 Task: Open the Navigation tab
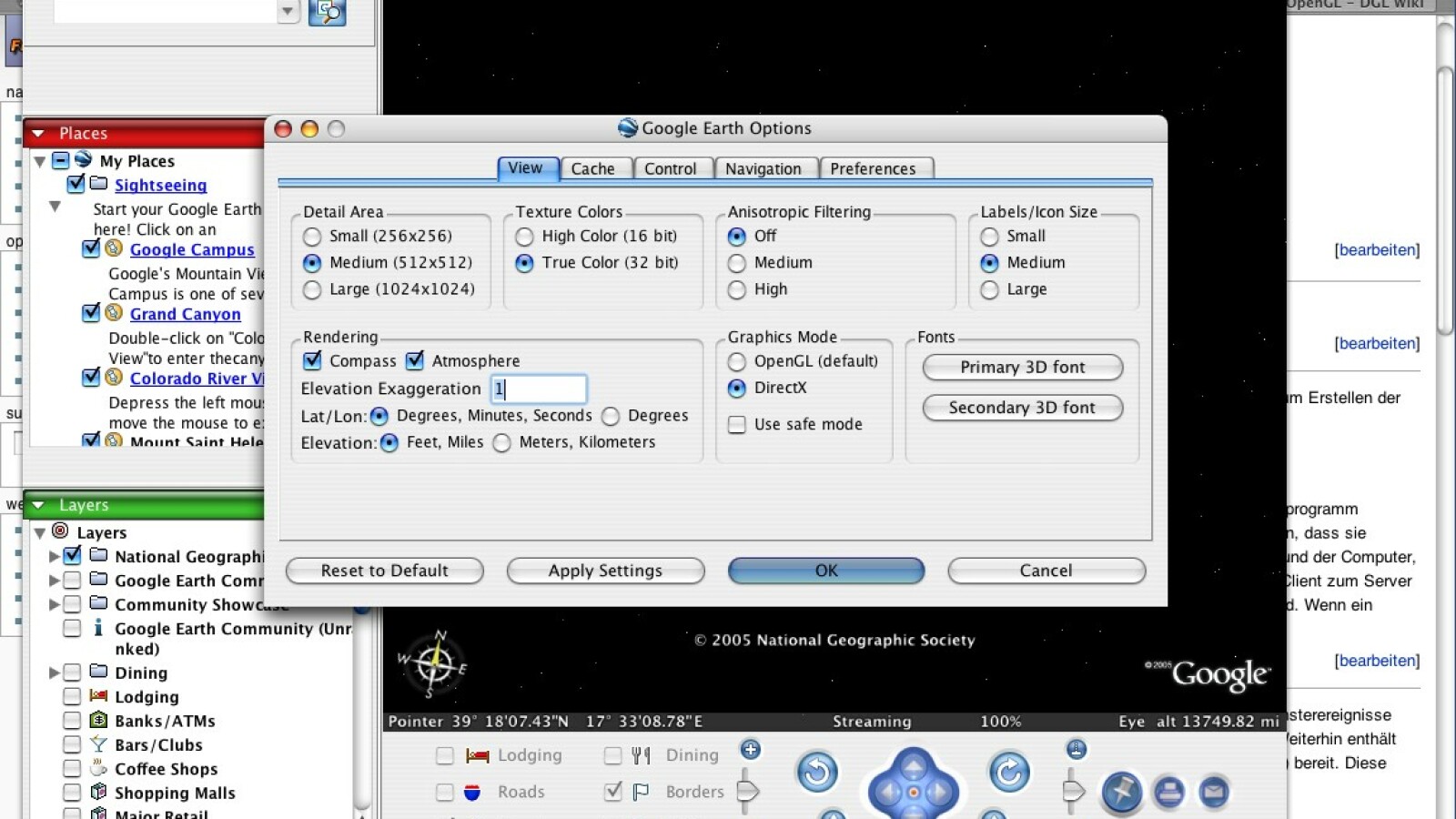coord(763,168)
